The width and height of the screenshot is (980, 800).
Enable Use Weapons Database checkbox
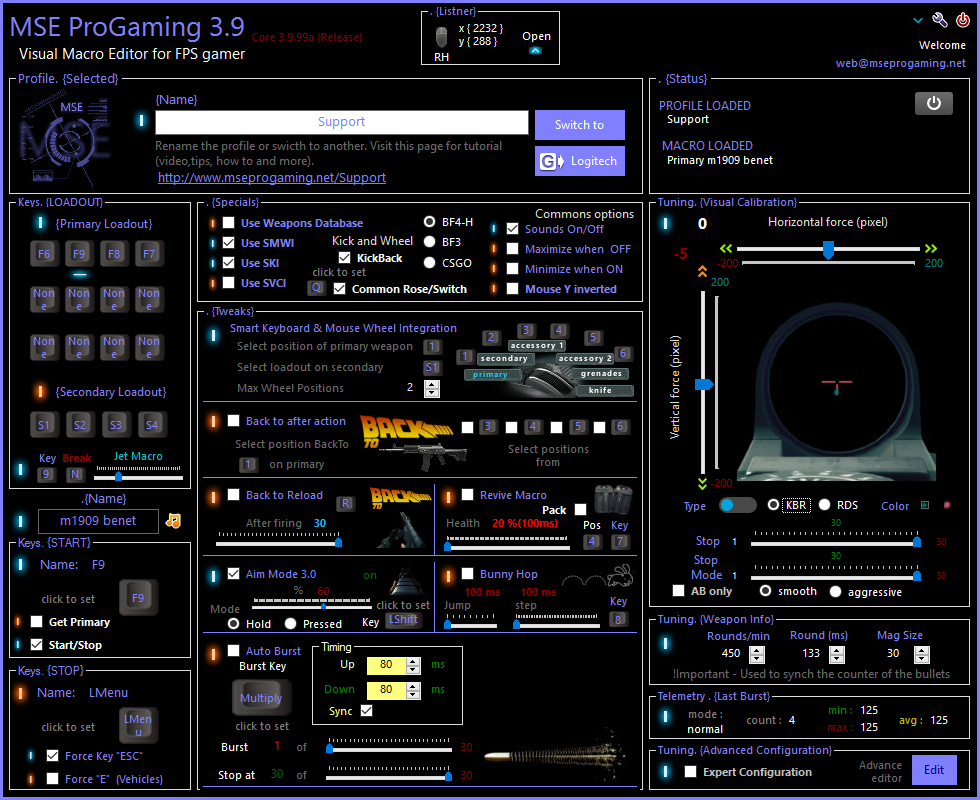tap(229, 222)
